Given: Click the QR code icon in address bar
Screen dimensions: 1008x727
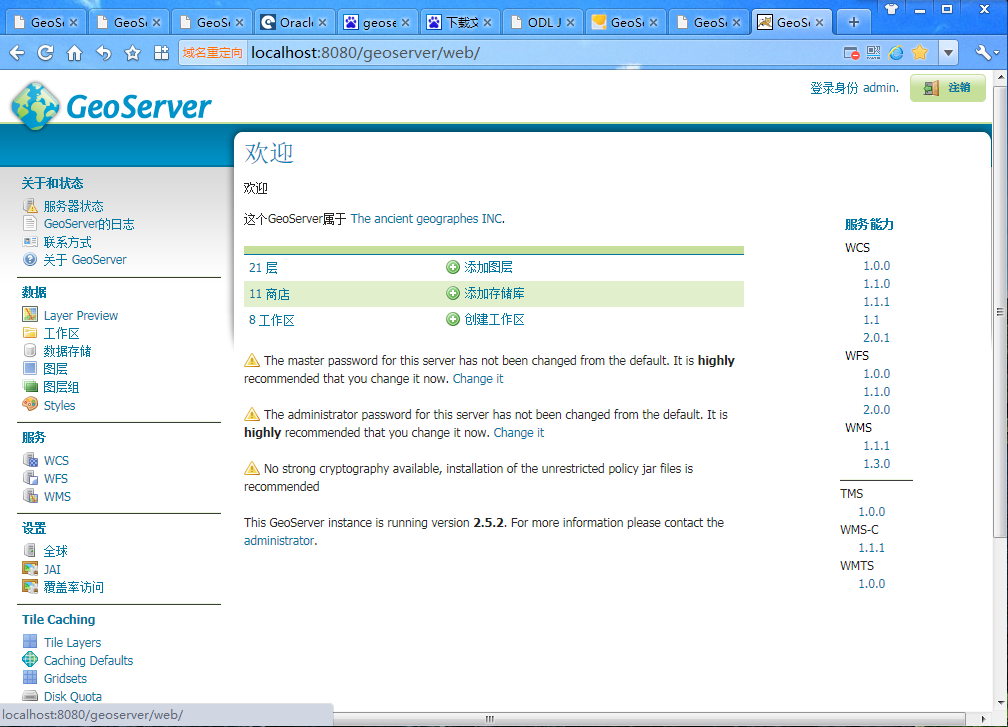Looking at the screenshot, I should pyautogui.click(x=873, y=53).
